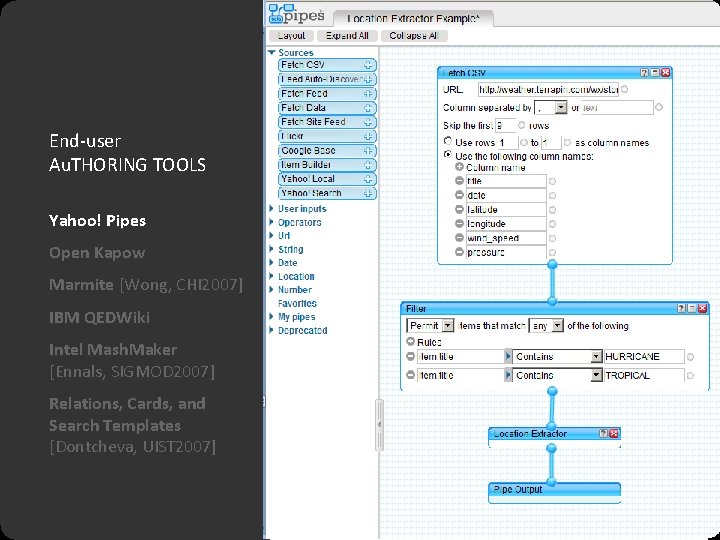Open the any/all match dropdown

coord(557,326)
